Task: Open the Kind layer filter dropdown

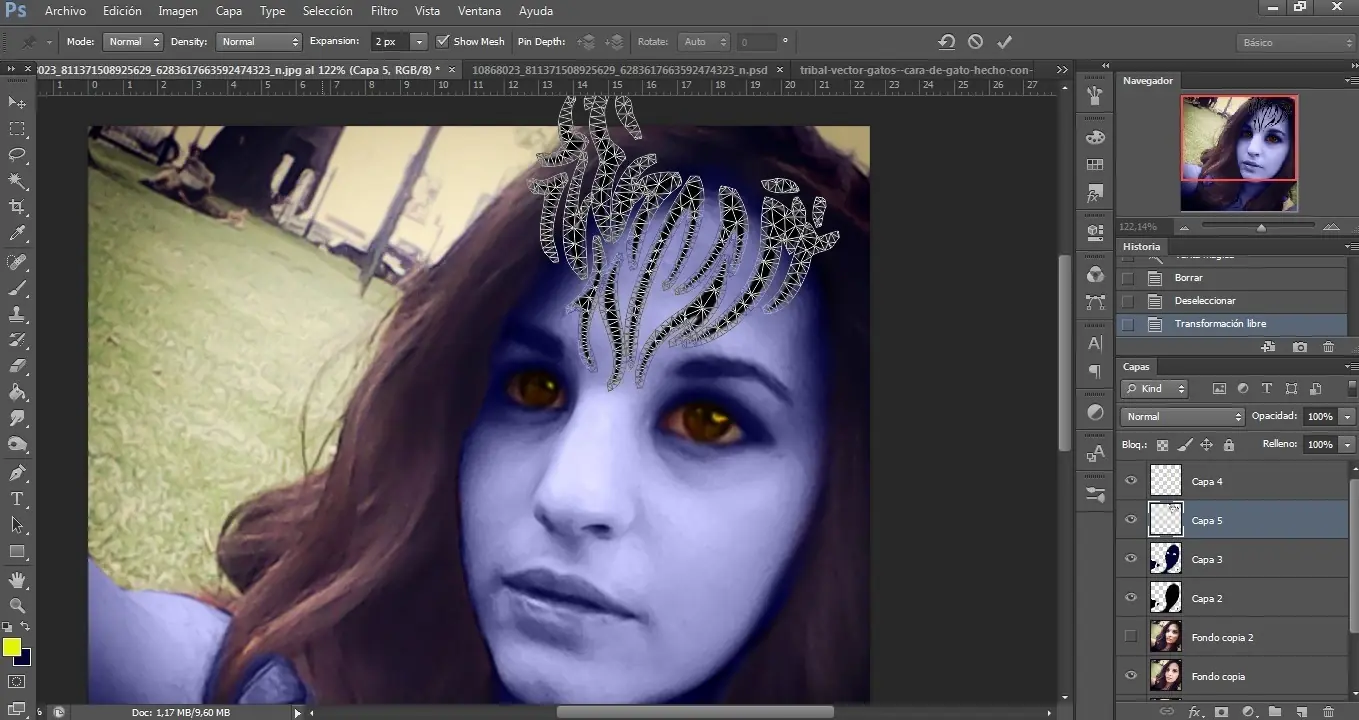Action: (1155, 389)
